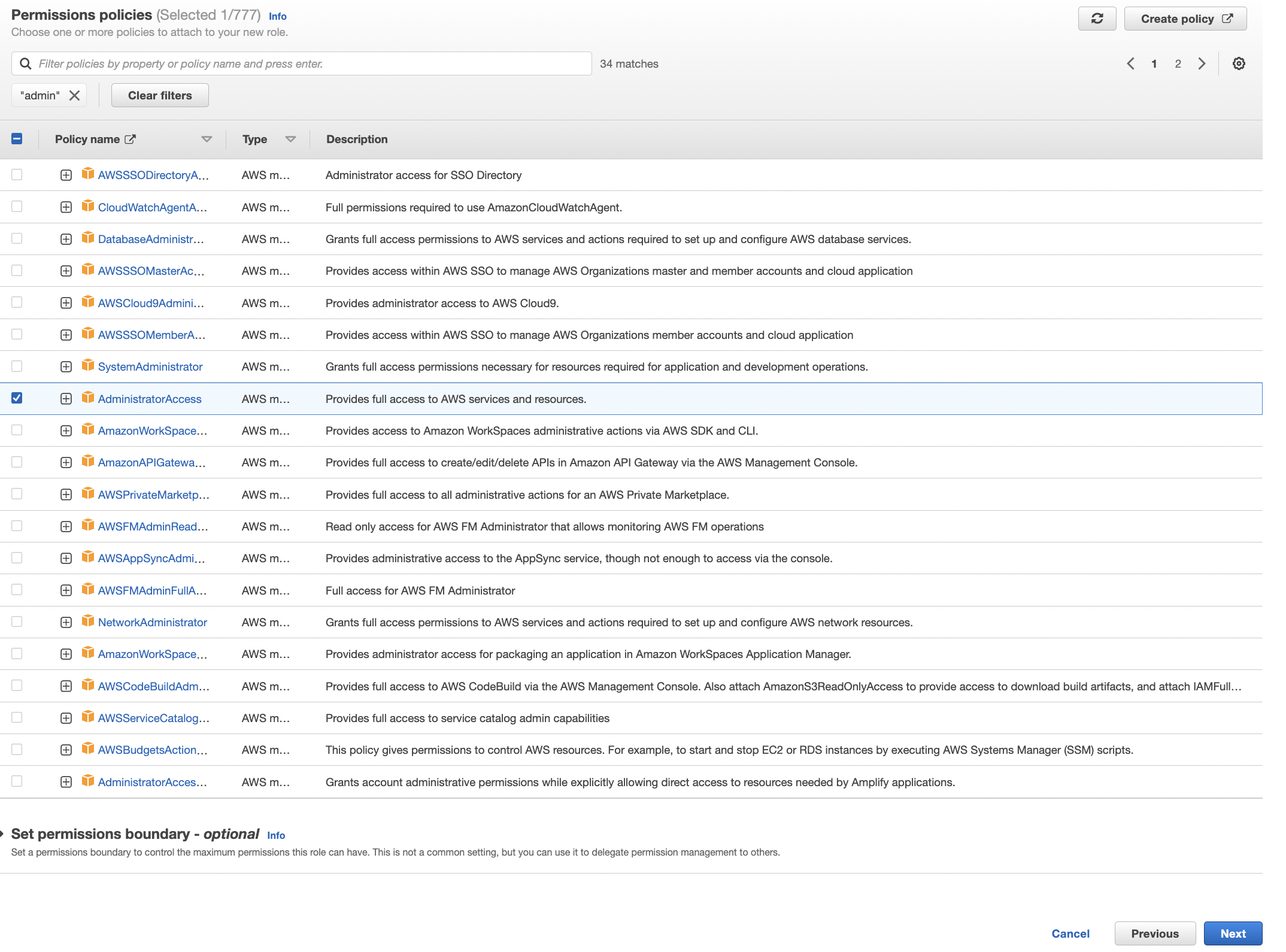Remove the admin filter with its X icon
The height and width of the screenshot is (952, 1286).
[x=74, y=95]
